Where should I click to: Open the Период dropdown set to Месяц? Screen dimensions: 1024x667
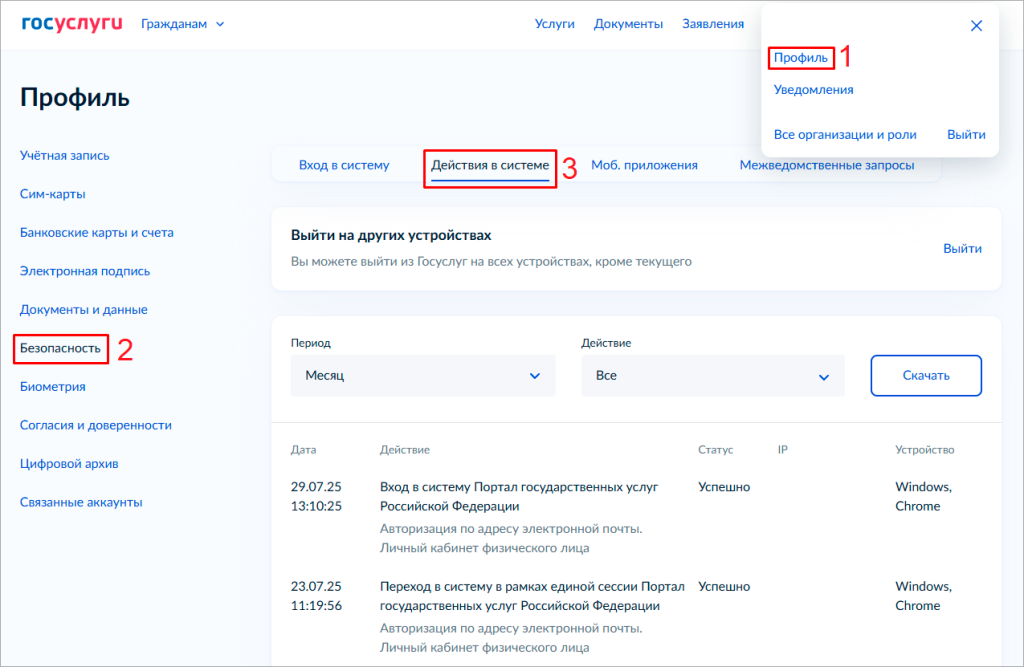422,376
